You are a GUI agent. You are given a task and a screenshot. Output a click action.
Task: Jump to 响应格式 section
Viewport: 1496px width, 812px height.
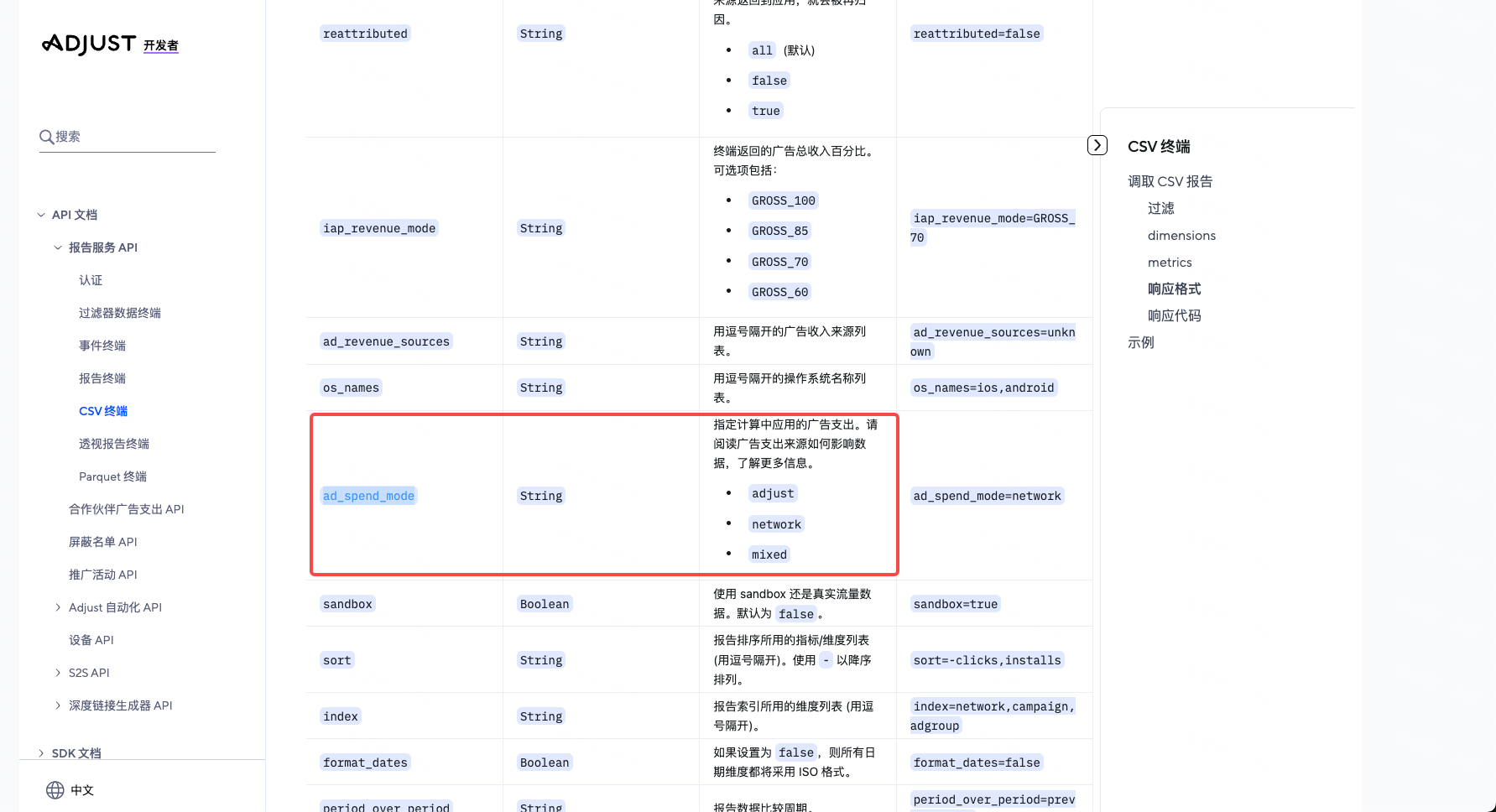click(x=1175, y=289)
